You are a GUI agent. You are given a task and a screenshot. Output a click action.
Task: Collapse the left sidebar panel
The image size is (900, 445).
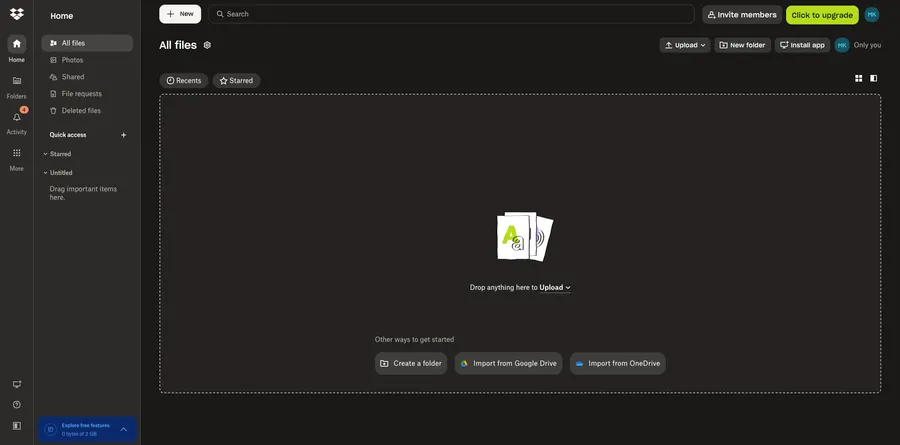pos(16,425)
